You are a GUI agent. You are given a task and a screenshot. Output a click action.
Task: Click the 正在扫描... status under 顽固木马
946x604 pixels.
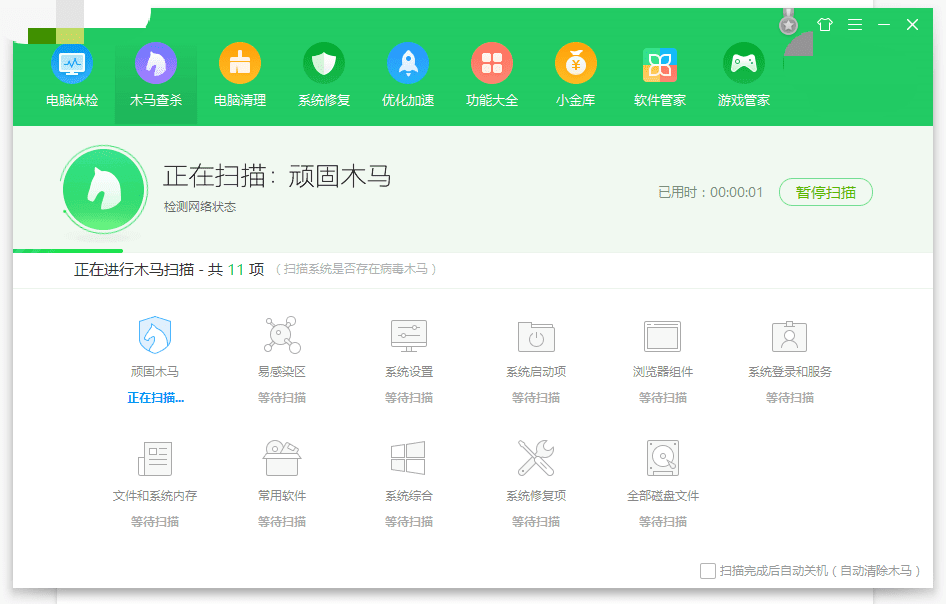tap(156, 398)
